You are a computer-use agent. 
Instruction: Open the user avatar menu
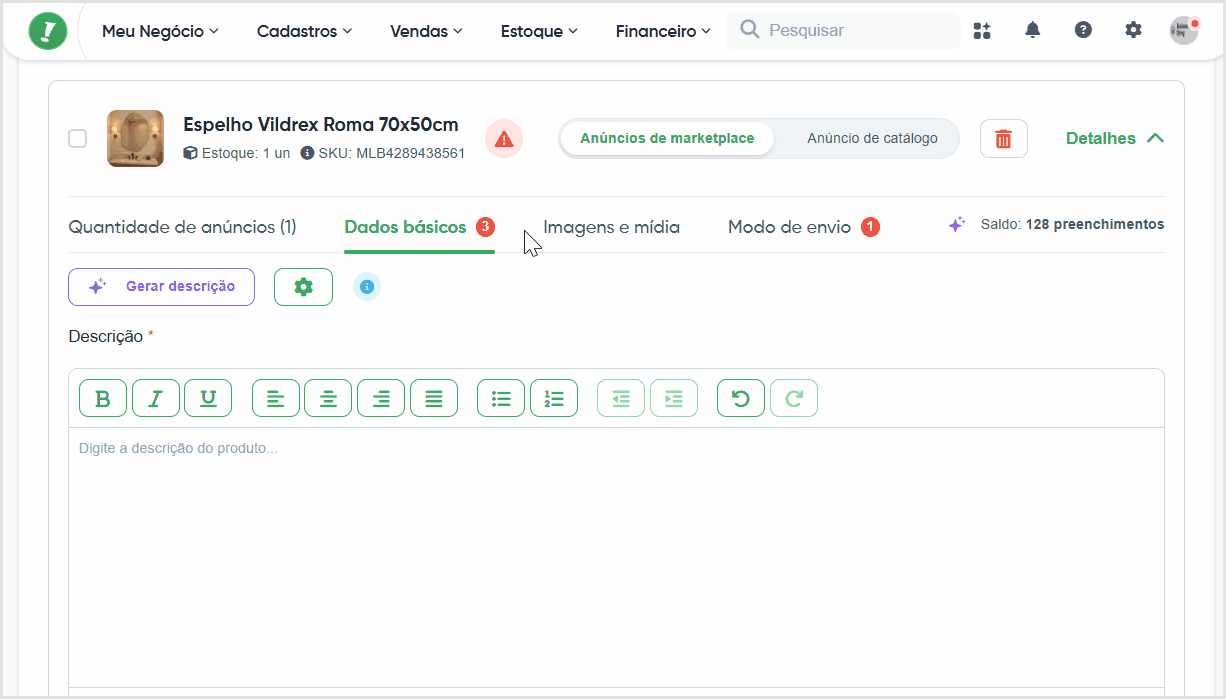1184,30
